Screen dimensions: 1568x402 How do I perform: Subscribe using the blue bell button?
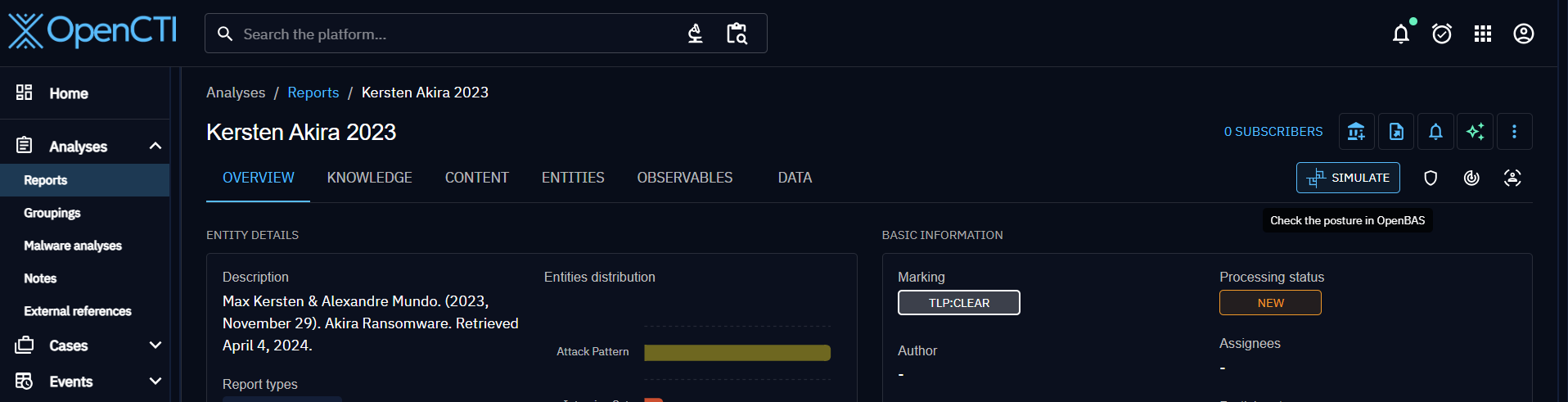1435,132
